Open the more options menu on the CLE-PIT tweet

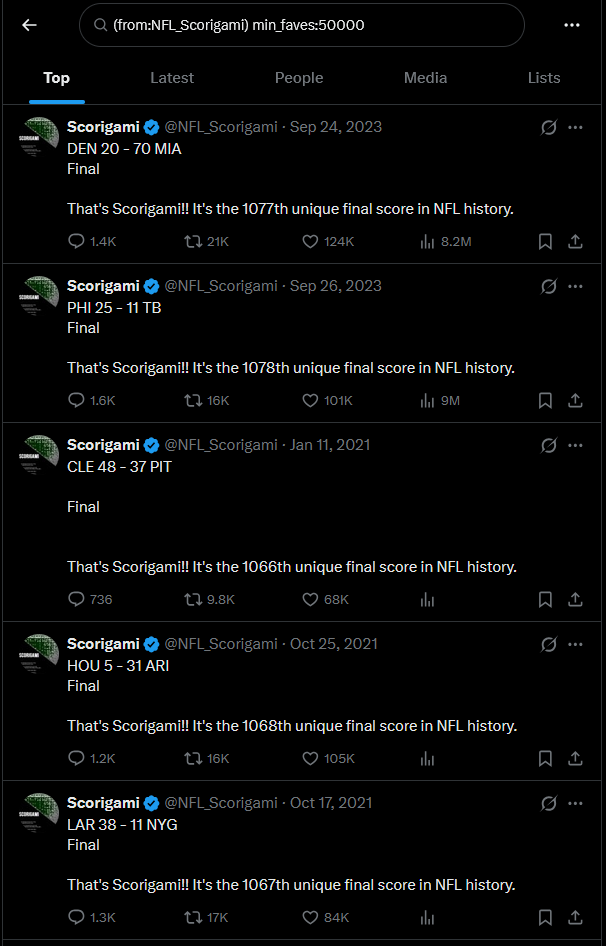coord(576,445)
